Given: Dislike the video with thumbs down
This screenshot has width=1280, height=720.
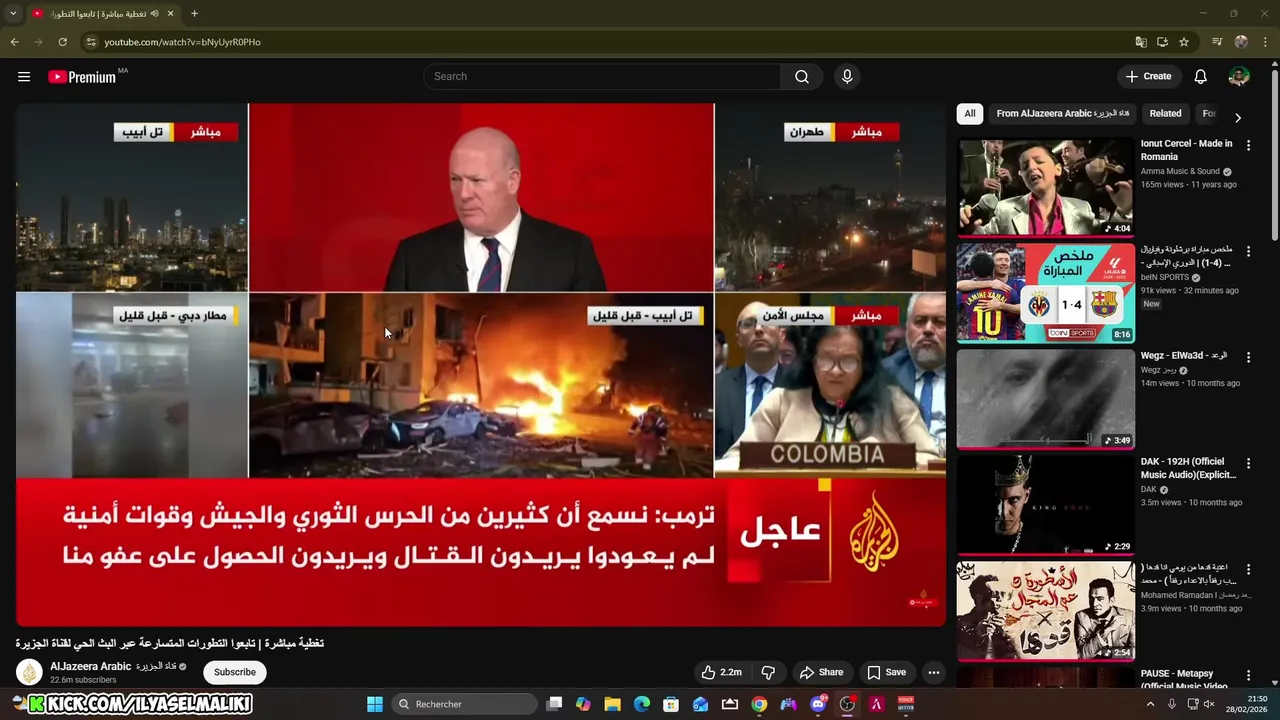Looking at the screenshot, I should (768, 672).
